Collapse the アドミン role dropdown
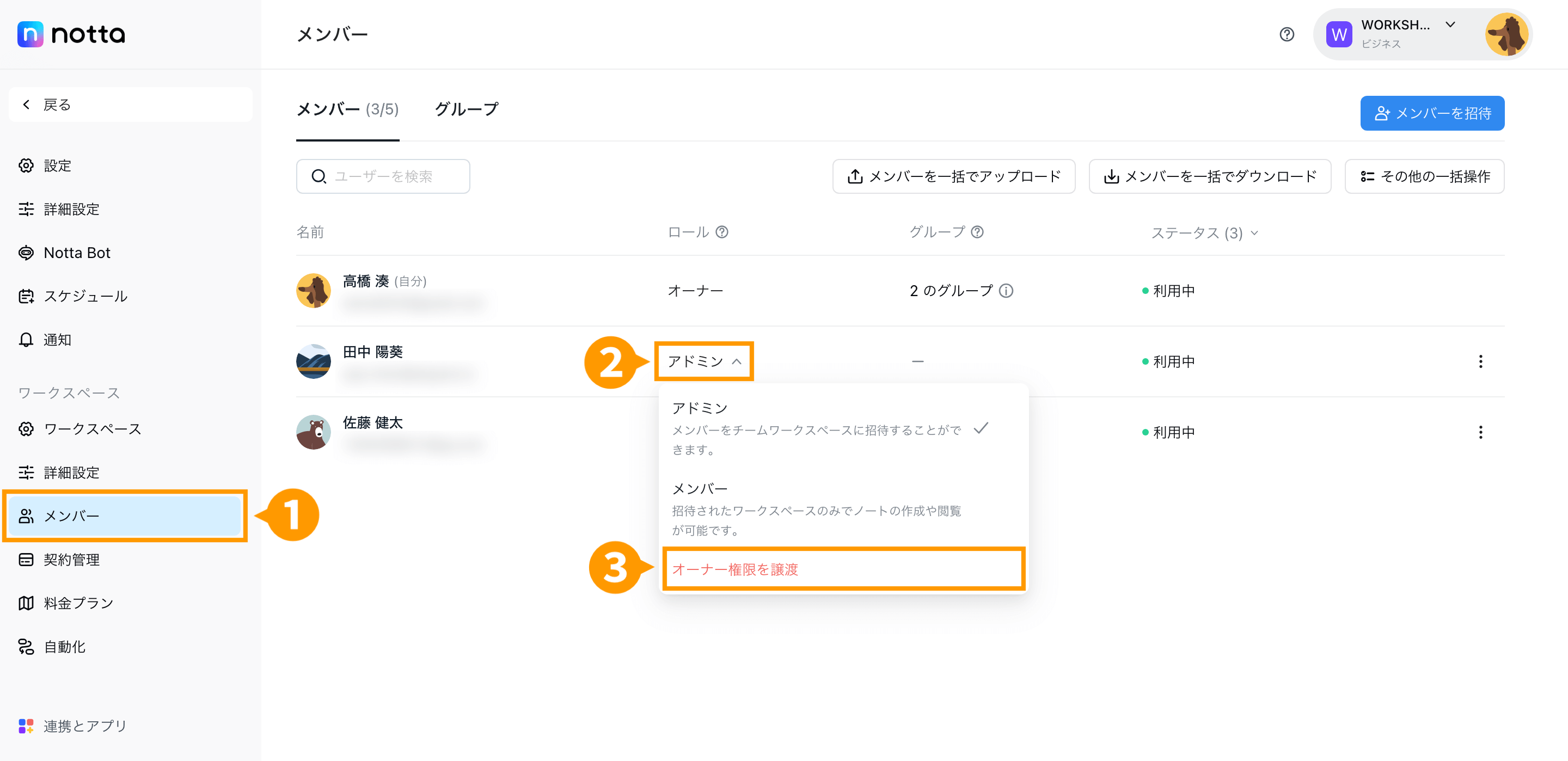This screenshot has width=1568, height=761. (x=705, y=361)
